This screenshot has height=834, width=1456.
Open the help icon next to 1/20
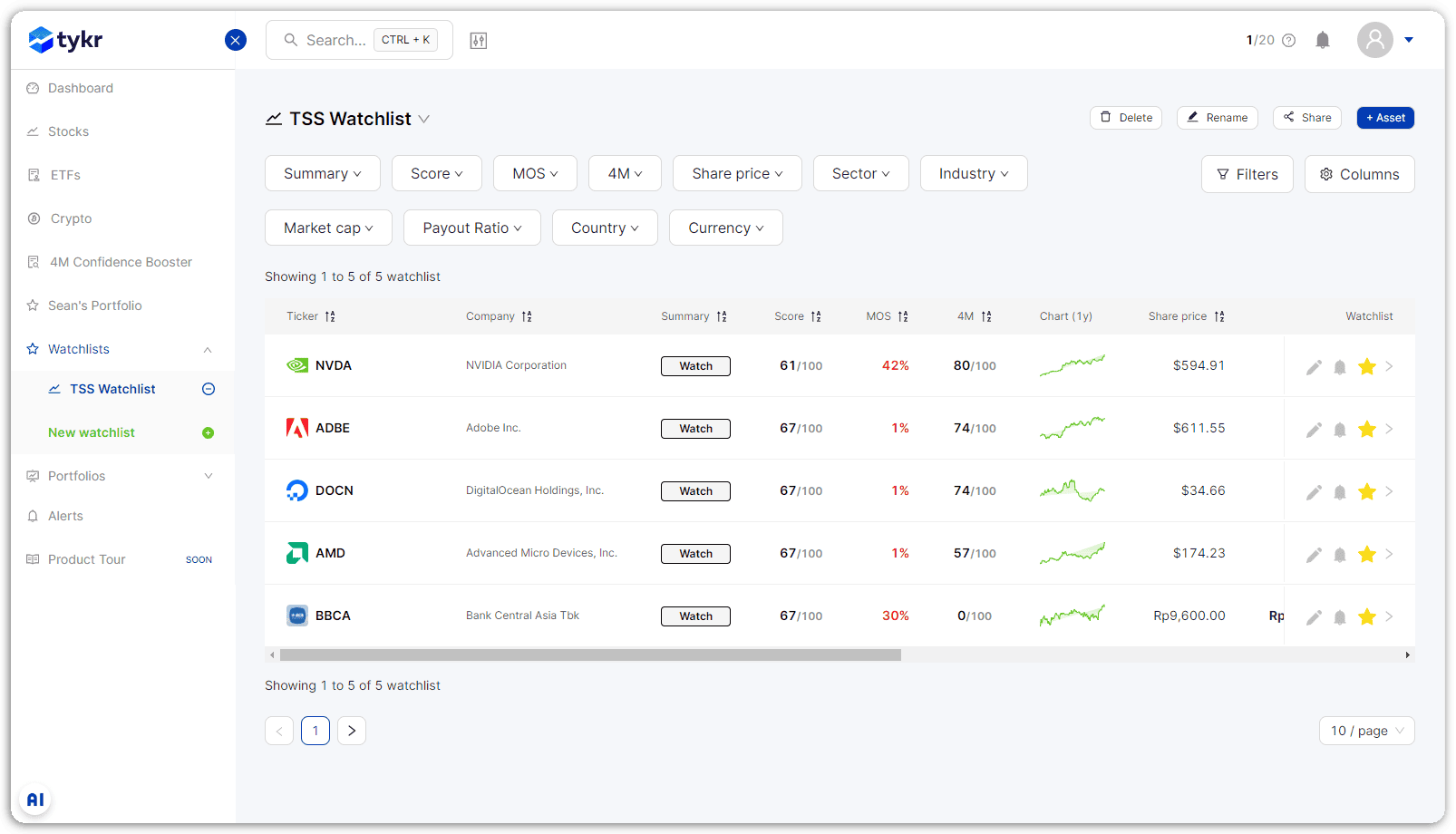click(1289, 40)
